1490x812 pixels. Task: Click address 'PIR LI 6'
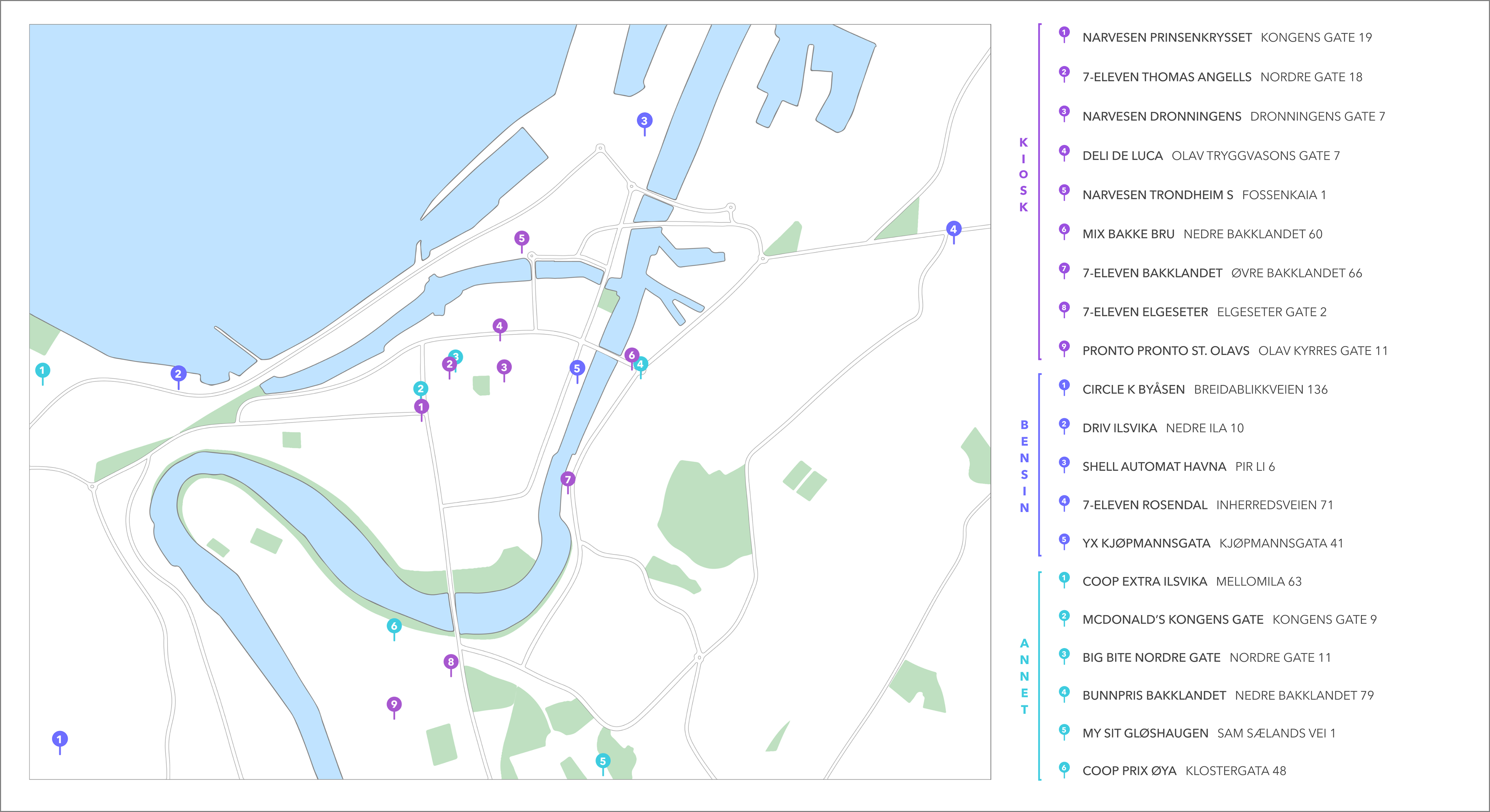click(x=1255, y=467)
